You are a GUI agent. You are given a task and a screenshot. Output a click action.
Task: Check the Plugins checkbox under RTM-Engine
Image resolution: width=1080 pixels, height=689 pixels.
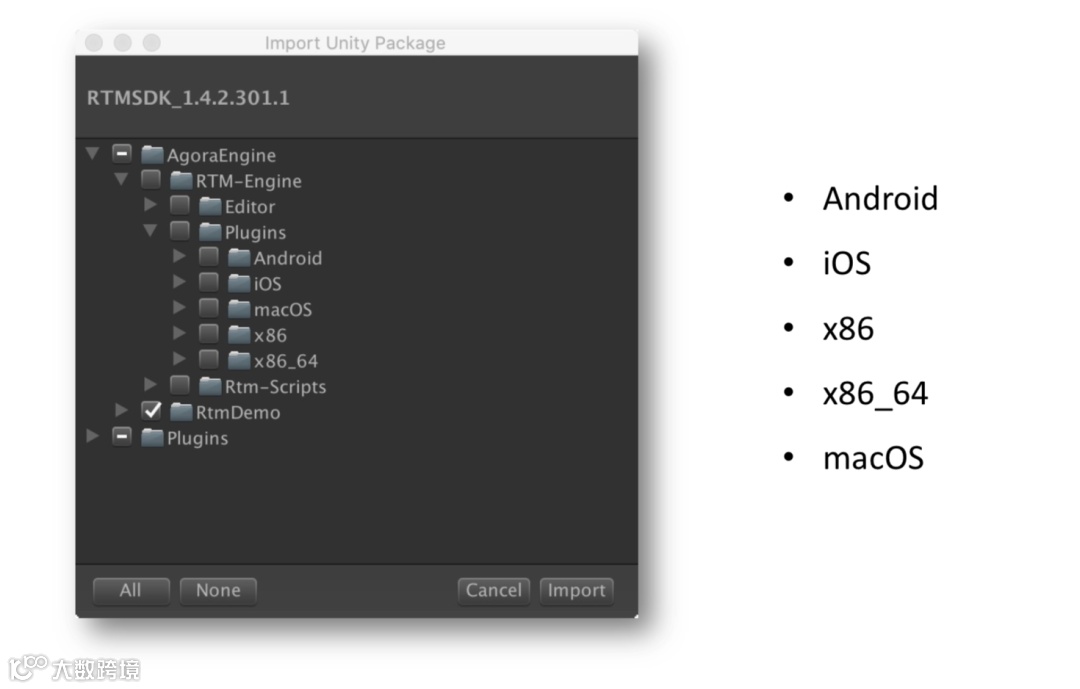pos(180,230)
